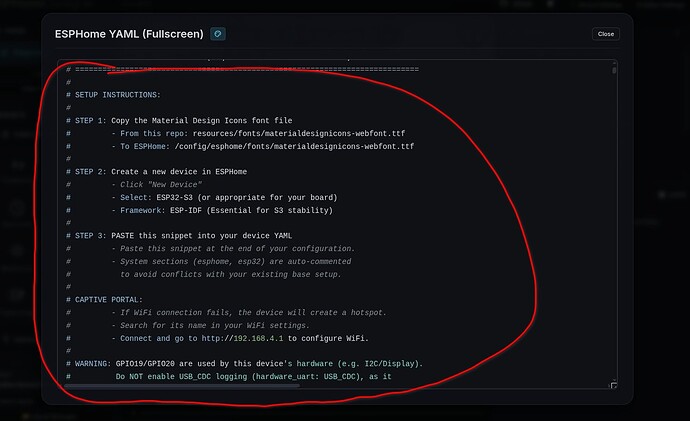This screenshot has height=421, width=690.
Task: Click the 'WARNING: GPIO19/GPIO20' line
Action: pos(244,364)
